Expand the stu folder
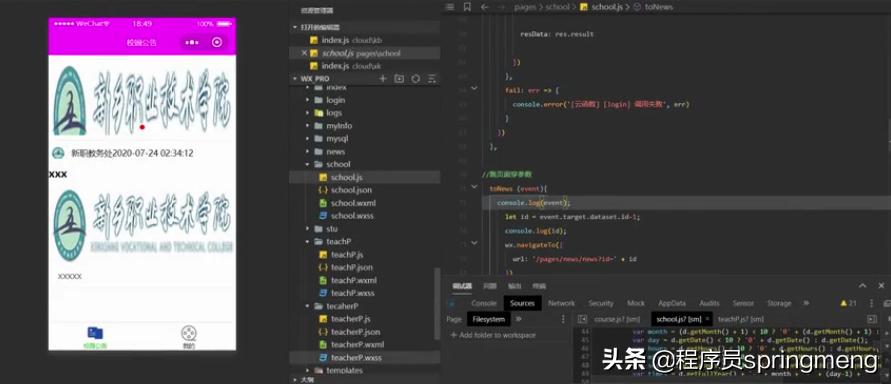Image resolution: width=891 pixels, height=384 pixels. (x=307, y=229)
